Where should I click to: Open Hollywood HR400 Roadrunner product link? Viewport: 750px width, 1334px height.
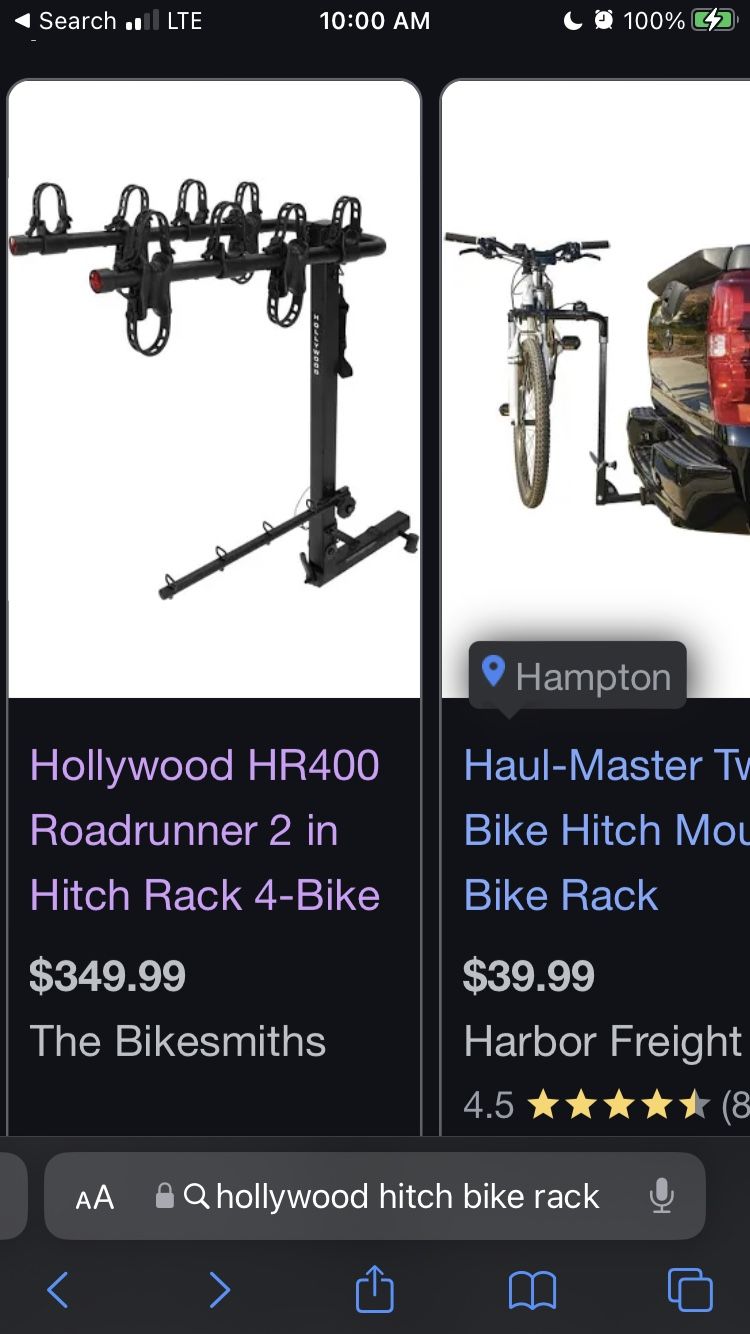(x=205, y=830)
